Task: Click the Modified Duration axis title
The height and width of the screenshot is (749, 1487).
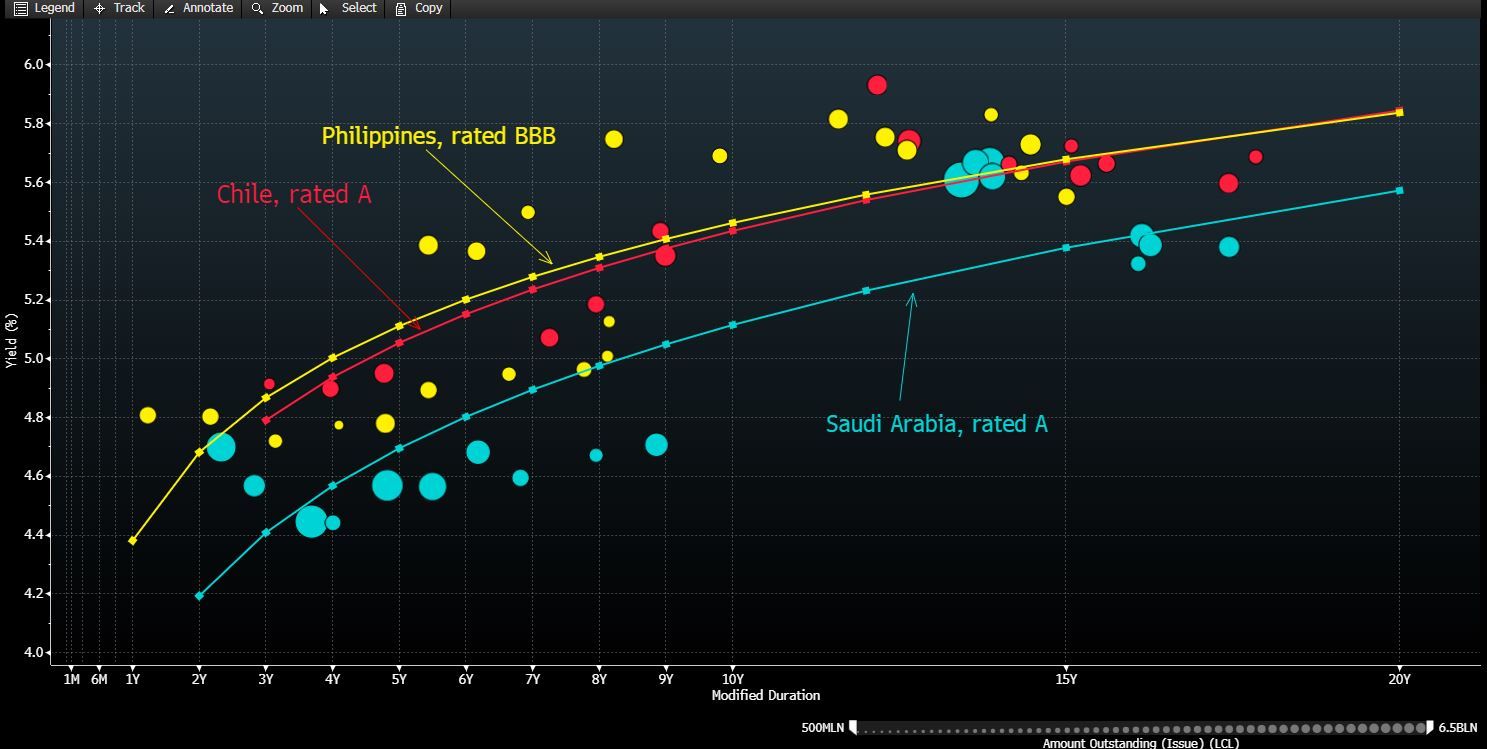Action: click(x=765, y=695)
